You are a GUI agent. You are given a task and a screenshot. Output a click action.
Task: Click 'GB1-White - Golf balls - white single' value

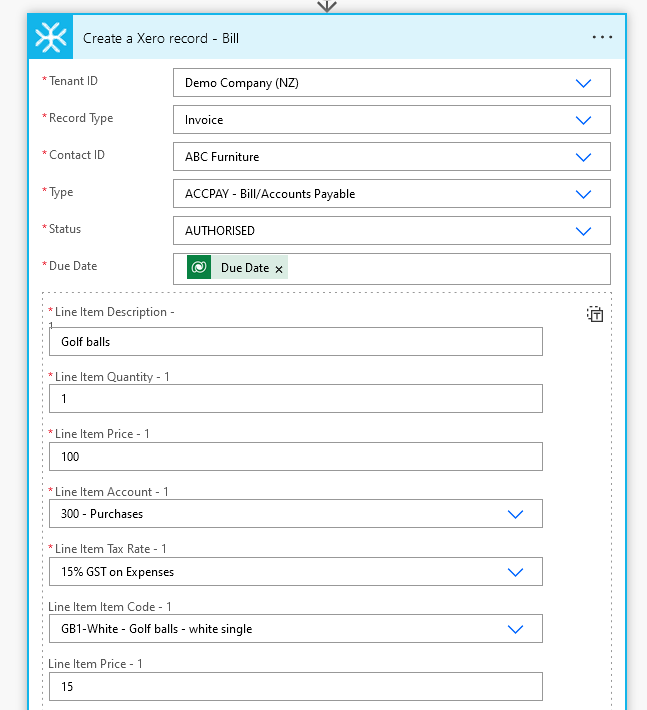point(157,629)
